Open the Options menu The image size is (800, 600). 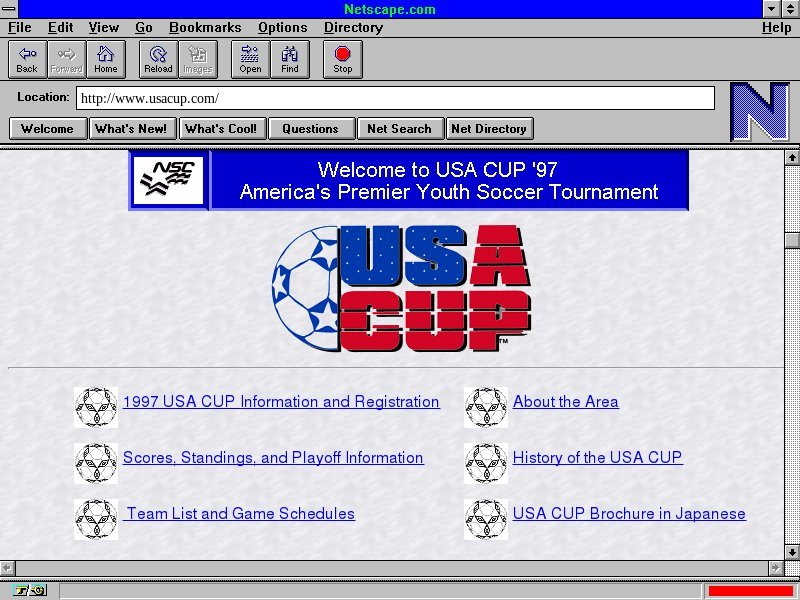click(283, 28)
